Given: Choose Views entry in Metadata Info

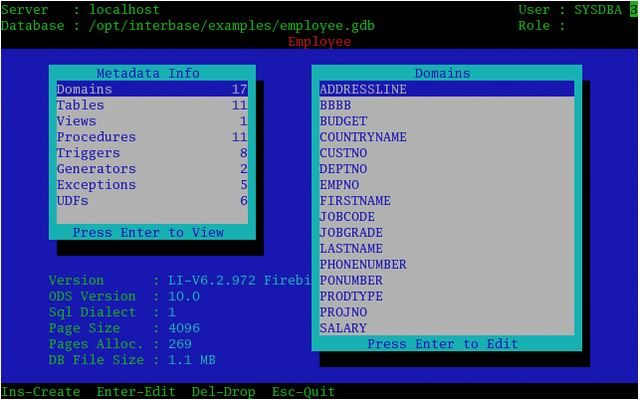Looking at the screenshot, I should coord(152,121).
